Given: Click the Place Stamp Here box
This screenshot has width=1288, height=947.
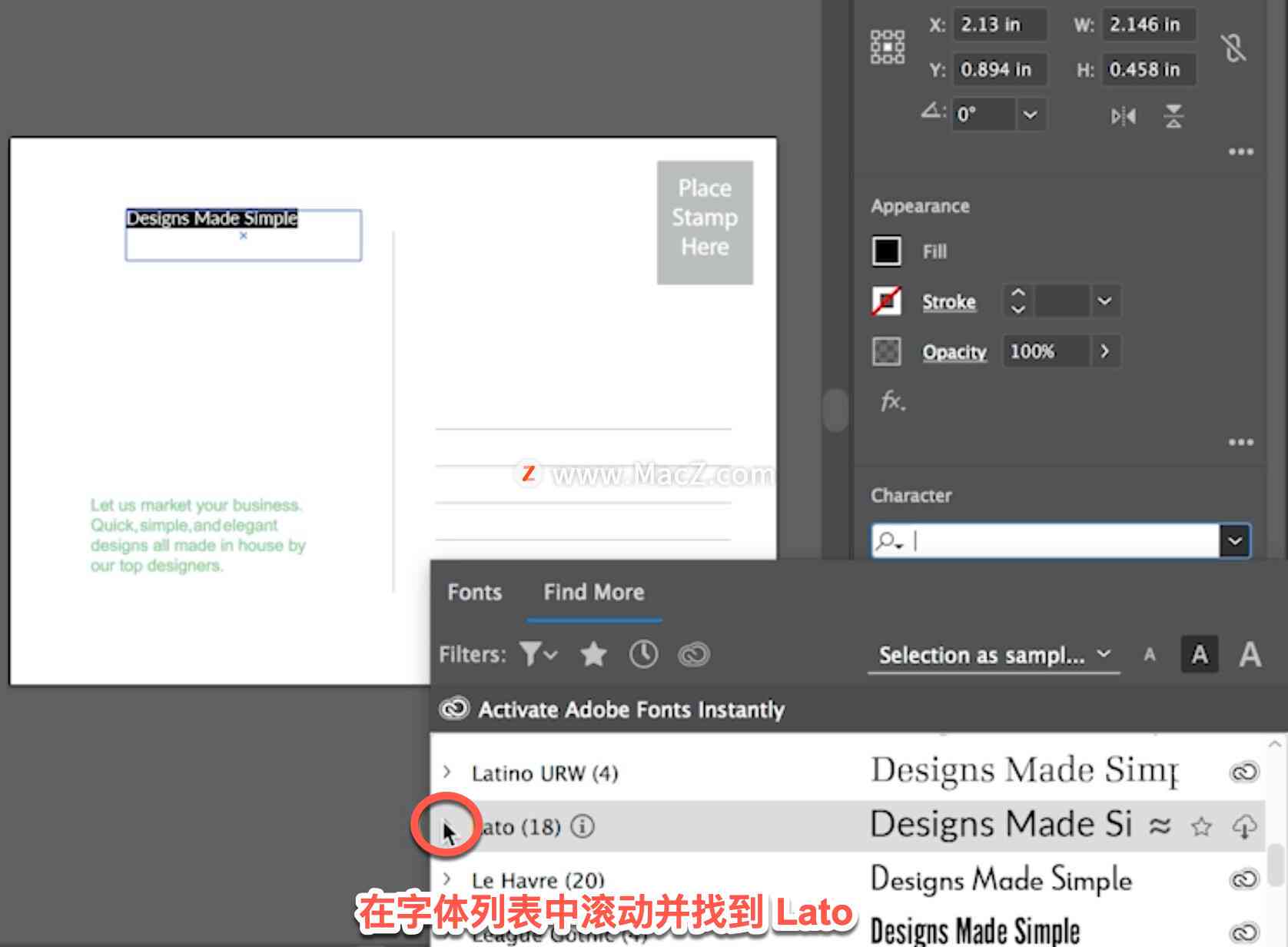Looking at the screenshot, I should (705, 222).
